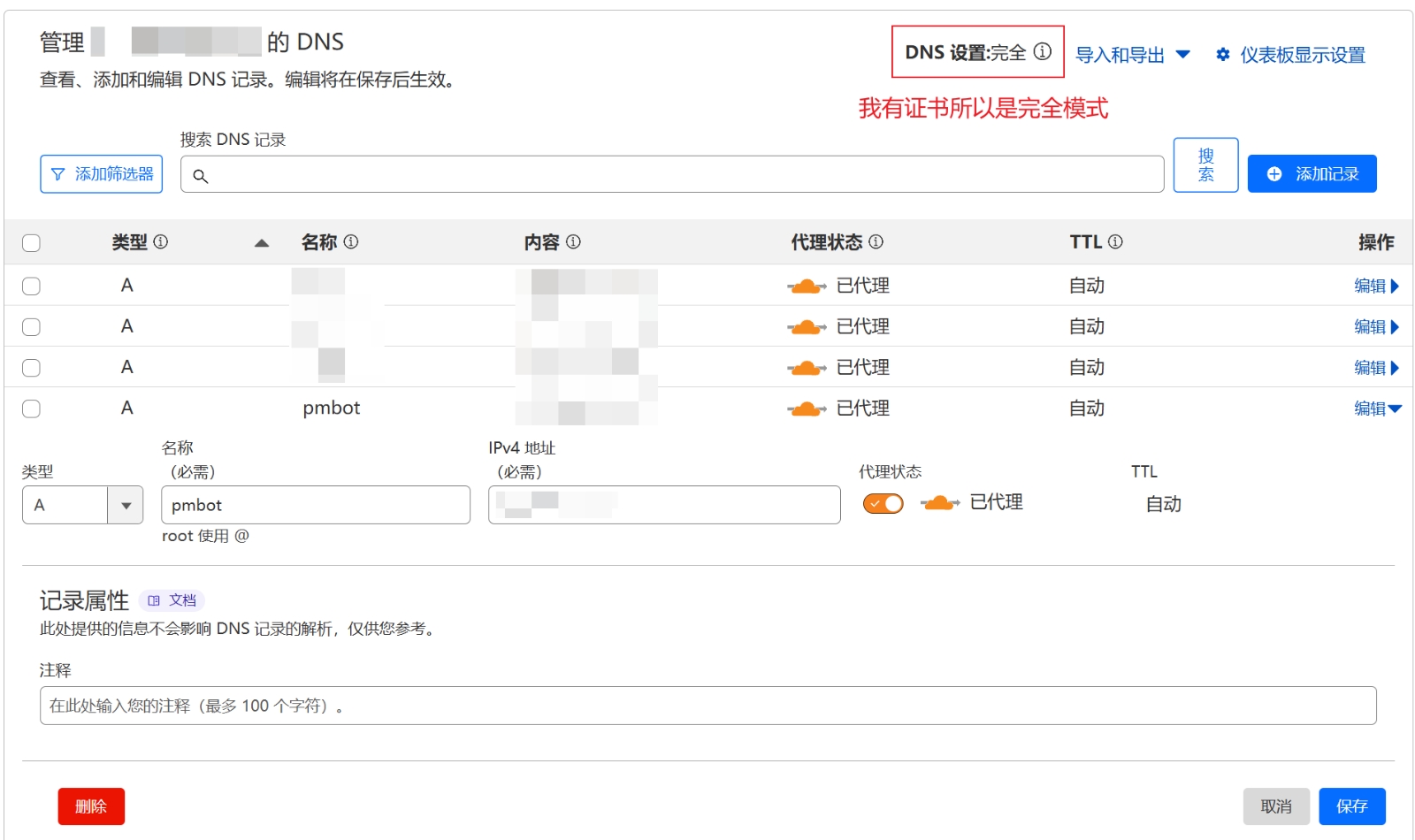Click the blue 保存 button
This screenshot has height=840, width=1415.
click(1351, 806)
